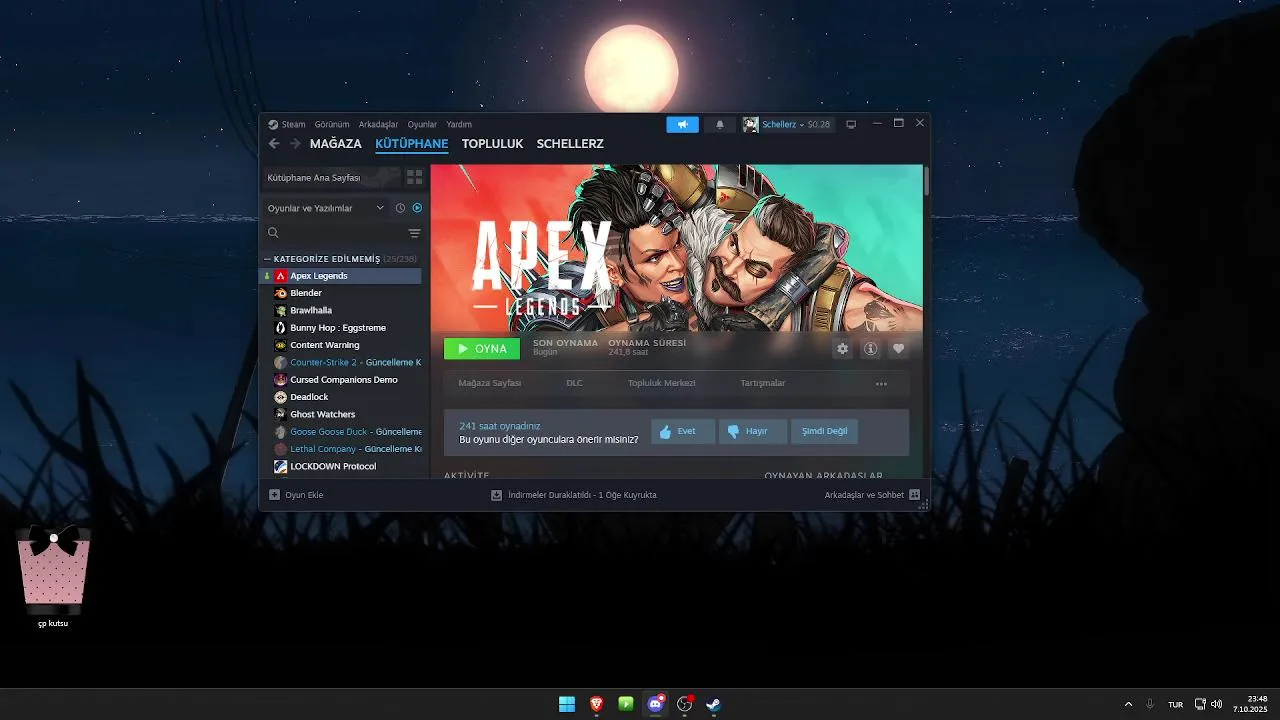Screen dimensions: 1280x720
Task: Go forward with the right arrow
Action: coord(294,144)
